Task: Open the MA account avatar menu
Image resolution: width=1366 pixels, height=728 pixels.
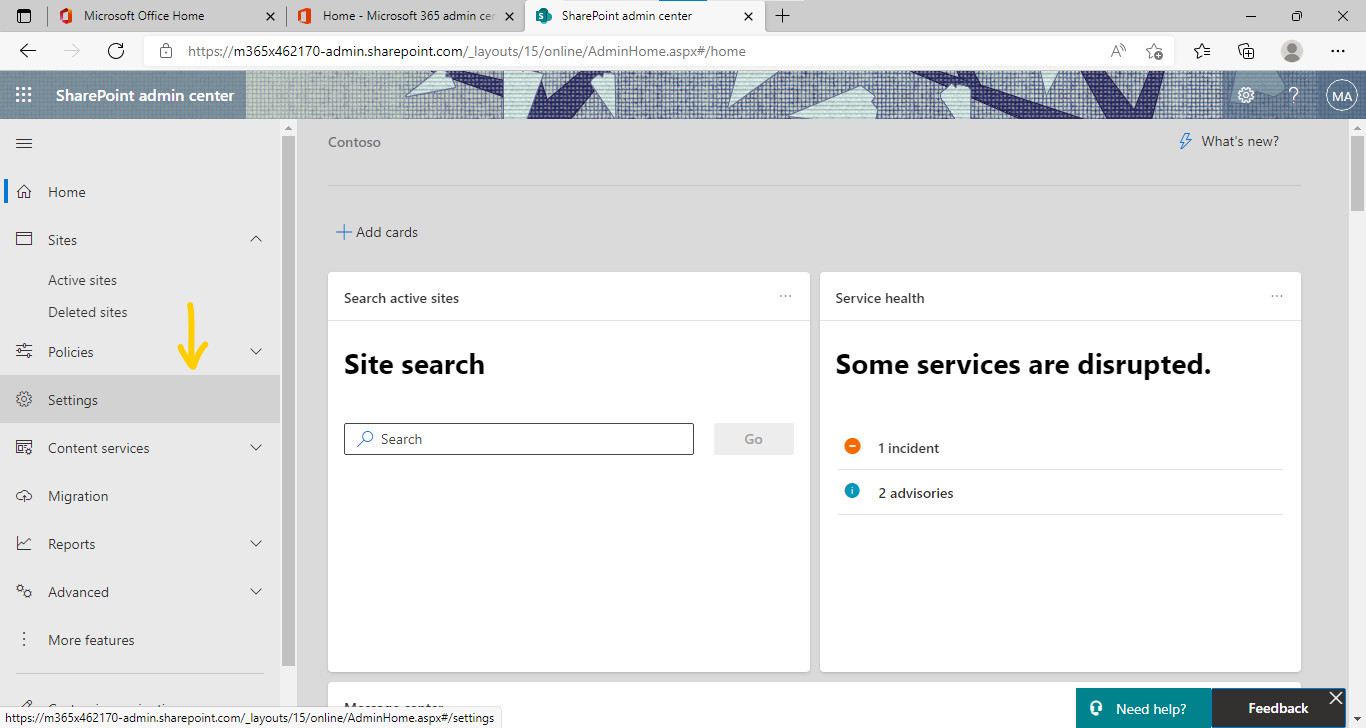Action: tap(1342, 94)
